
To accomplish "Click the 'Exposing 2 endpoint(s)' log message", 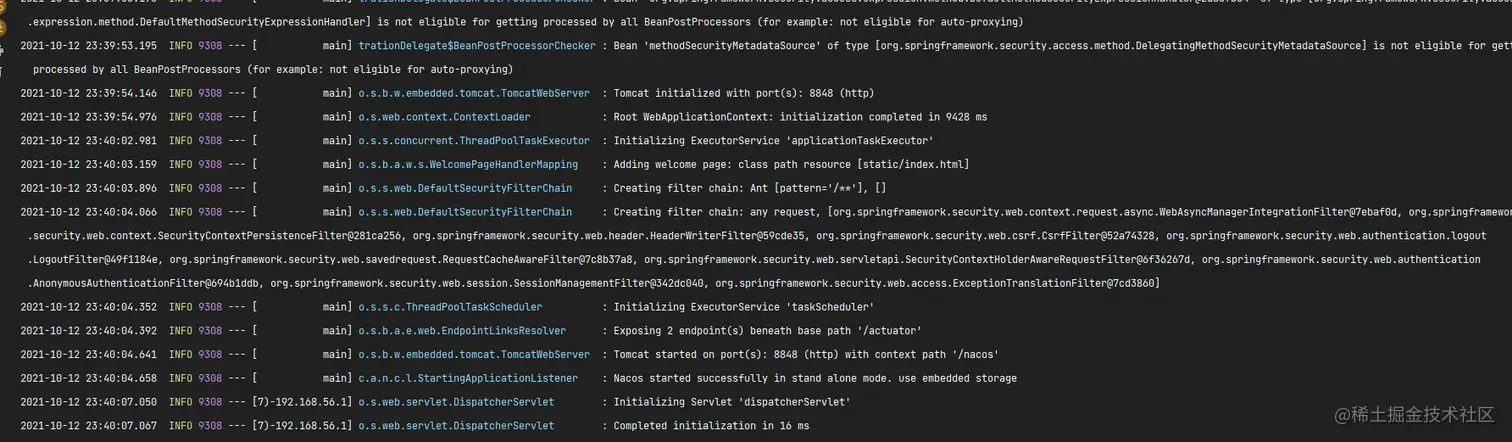I will pyautogui.click(x=767, y=331).
